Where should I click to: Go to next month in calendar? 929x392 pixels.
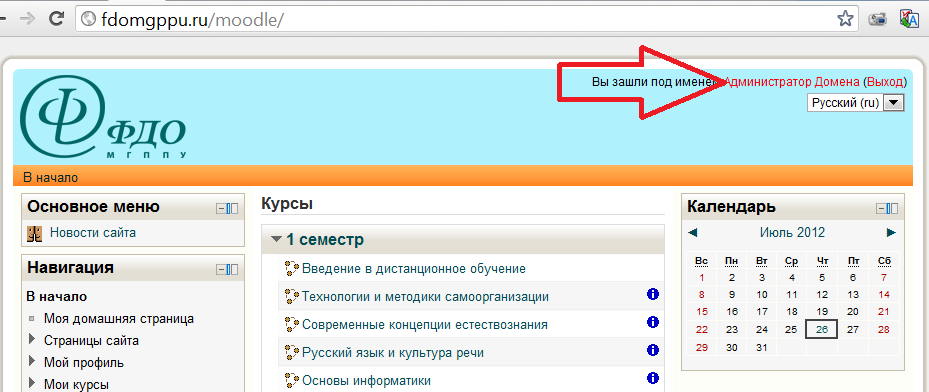891,233
